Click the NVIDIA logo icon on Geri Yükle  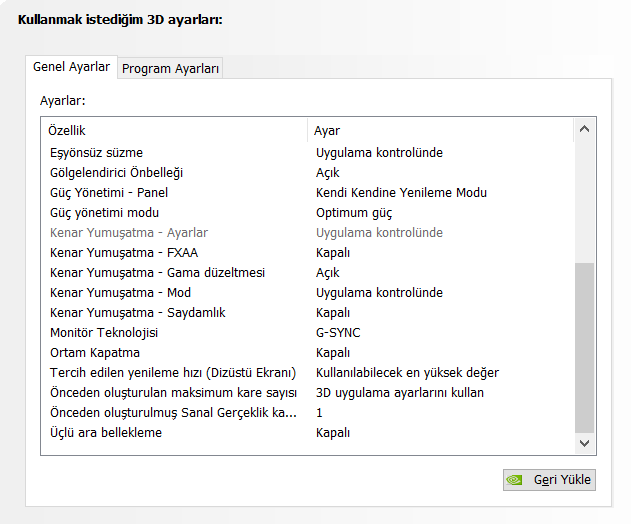pyautogui.click(x=516, y=479)
